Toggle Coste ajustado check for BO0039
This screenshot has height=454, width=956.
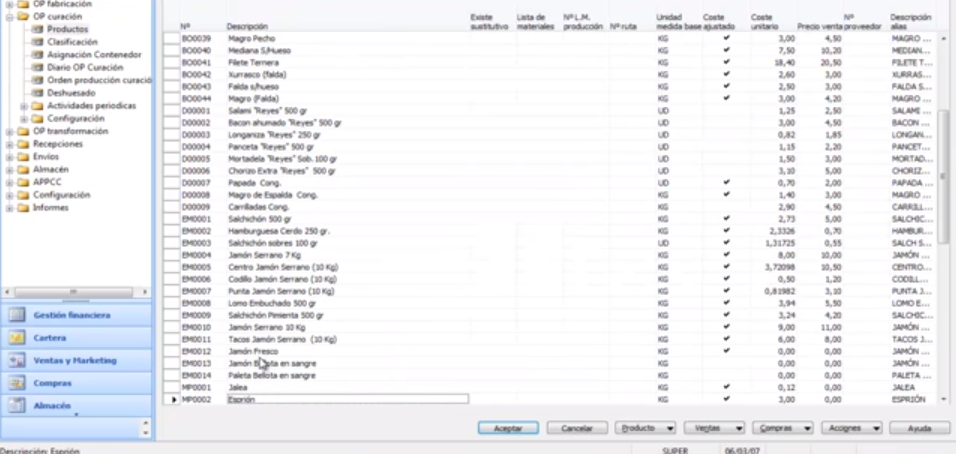[726, 38]
